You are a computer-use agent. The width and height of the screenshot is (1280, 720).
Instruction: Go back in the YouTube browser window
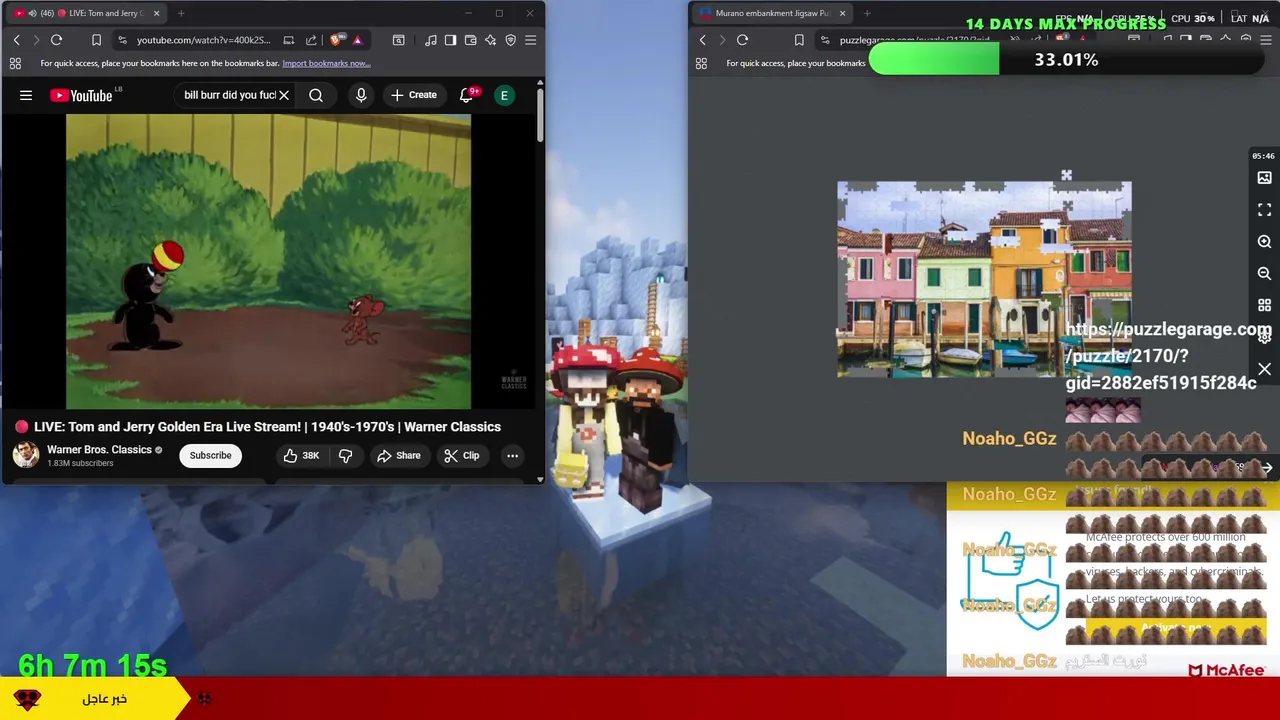click(16, 40)
